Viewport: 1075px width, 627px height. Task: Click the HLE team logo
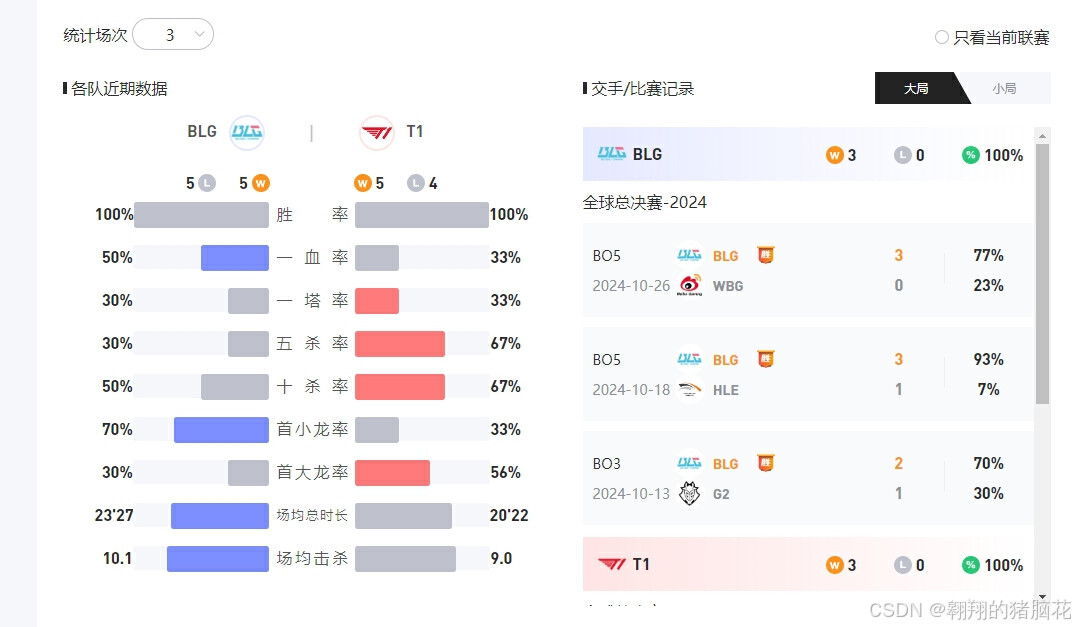pyautogui.click(x=689, y=390)
